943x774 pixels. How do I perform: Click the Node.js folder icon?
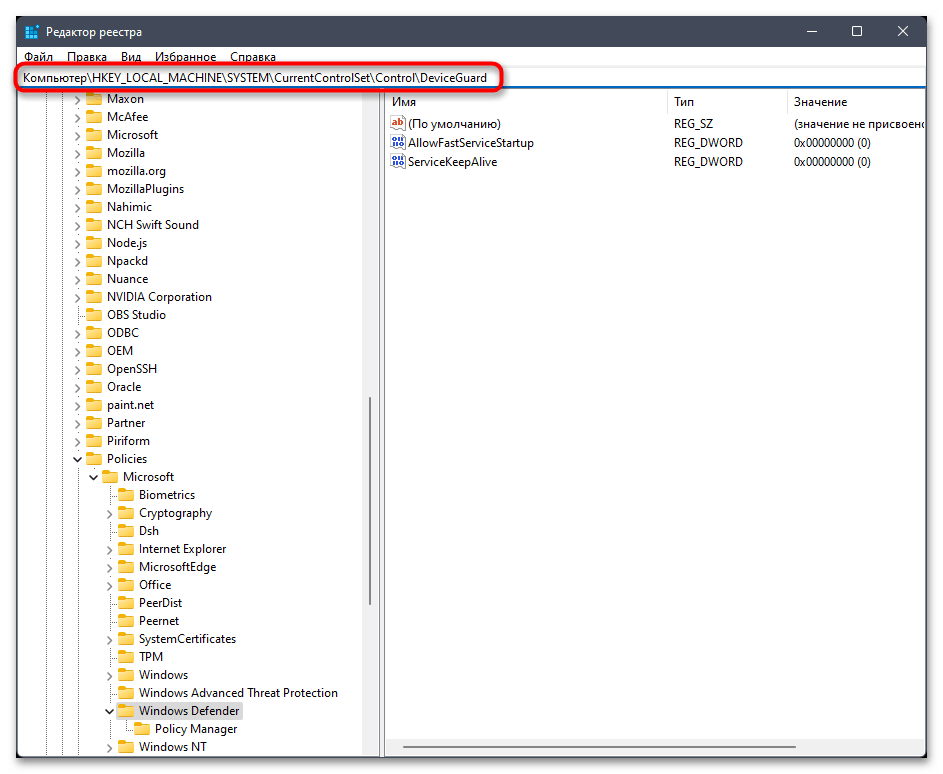click(94, 243)
